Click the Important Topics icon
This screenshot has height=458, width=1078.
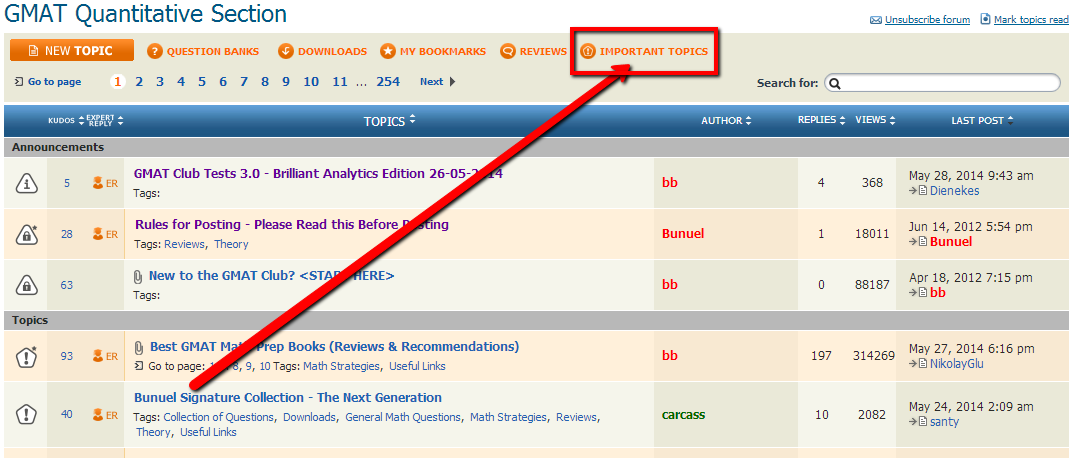click(588, 51)
